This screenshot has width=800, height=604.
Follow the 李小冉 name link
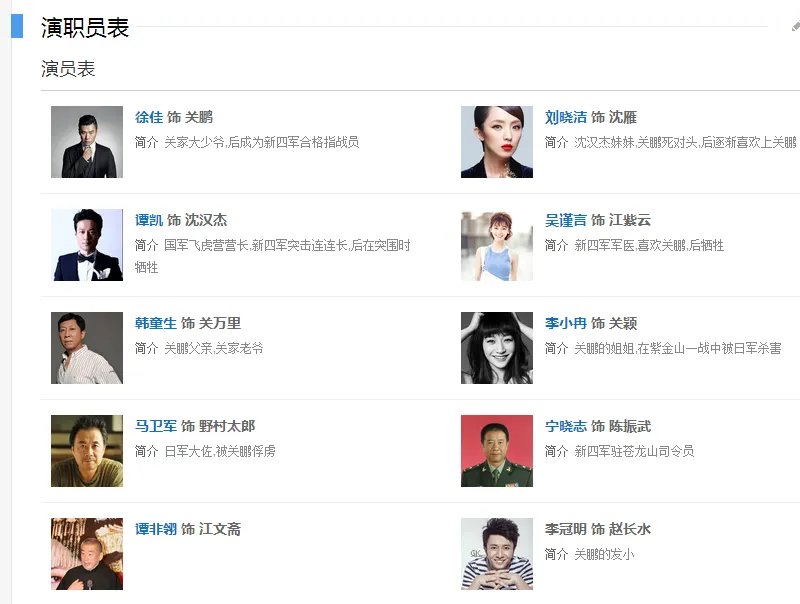tap(566, 323)
